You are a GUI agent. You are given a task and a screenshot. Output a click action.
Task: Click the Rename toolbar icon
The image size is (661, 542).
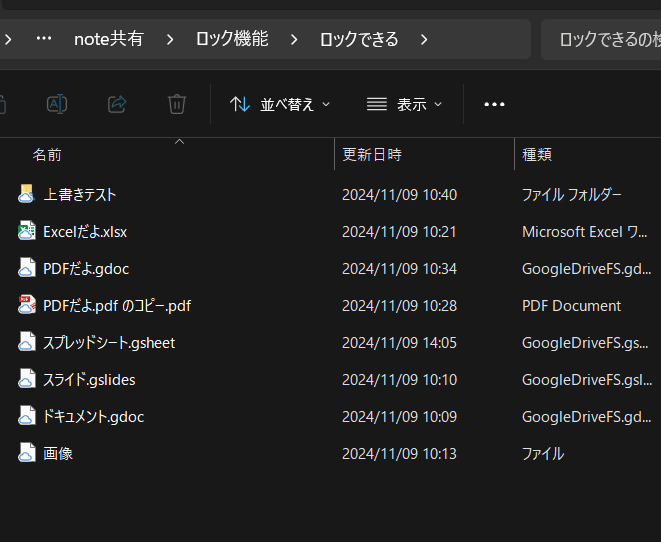(x=57, y=104)
